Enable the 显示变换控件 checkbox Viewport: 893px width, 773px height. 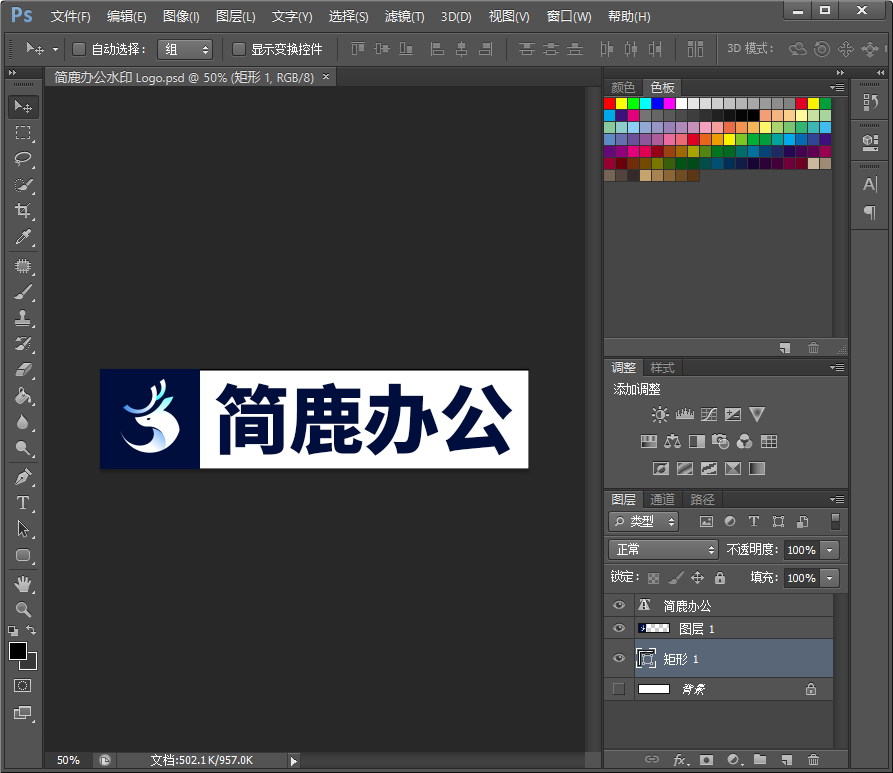[x=237, y=49]
